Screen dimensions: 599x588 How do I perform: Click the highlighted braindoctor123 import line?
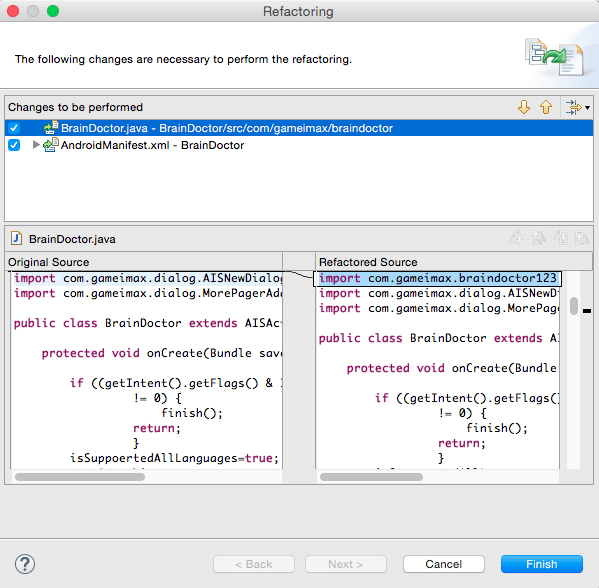click(437, 279)
